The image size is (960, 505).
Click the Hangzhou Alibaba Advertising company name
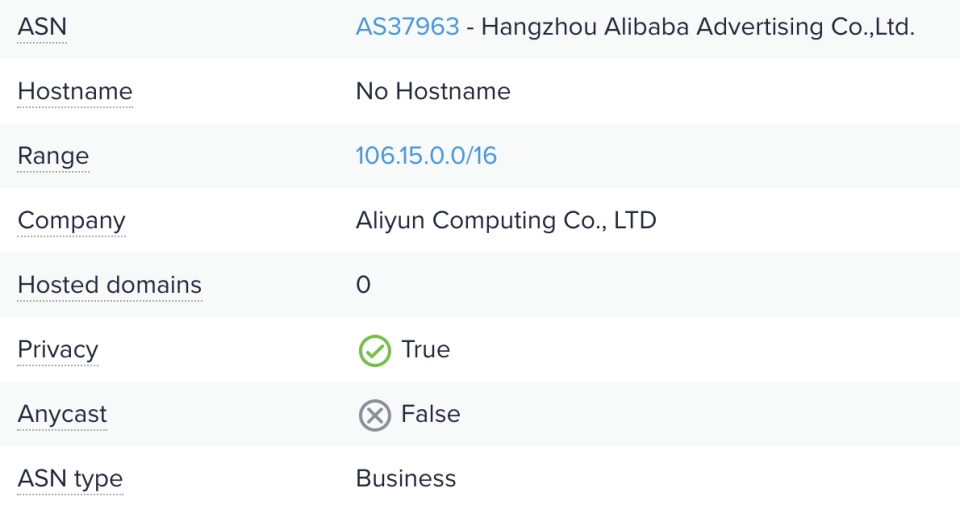pyautogui.click(x=697, y=27)
